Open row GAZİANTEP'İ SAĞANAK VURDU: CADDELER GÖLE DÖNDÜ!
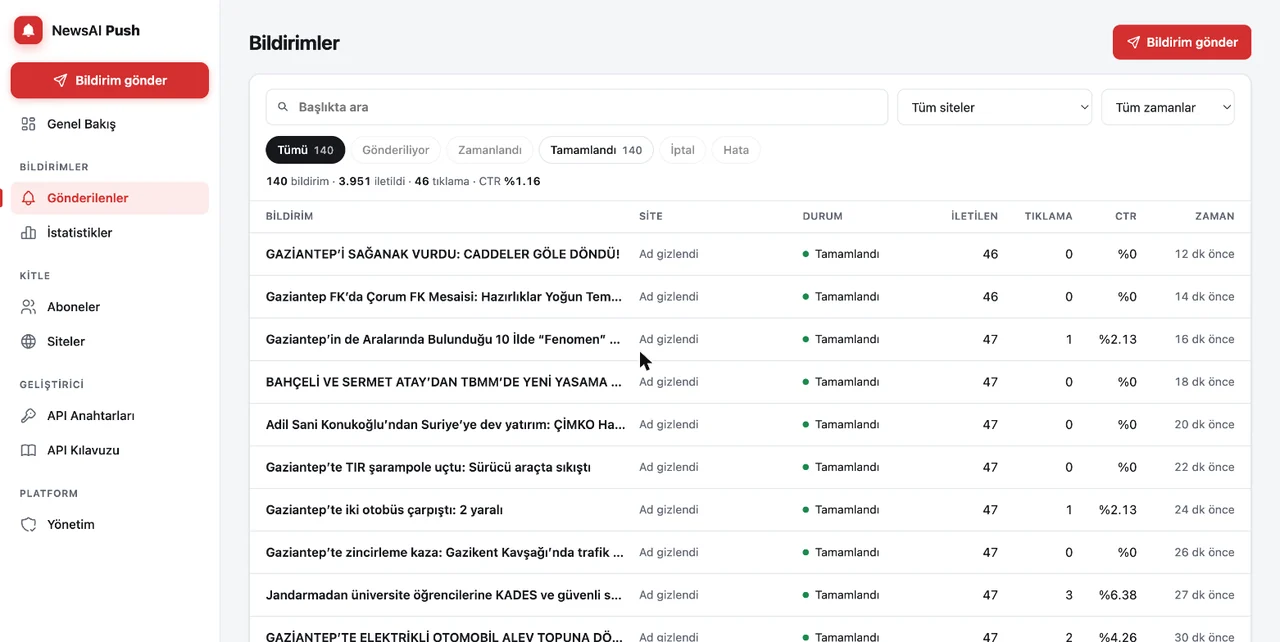 750,254
